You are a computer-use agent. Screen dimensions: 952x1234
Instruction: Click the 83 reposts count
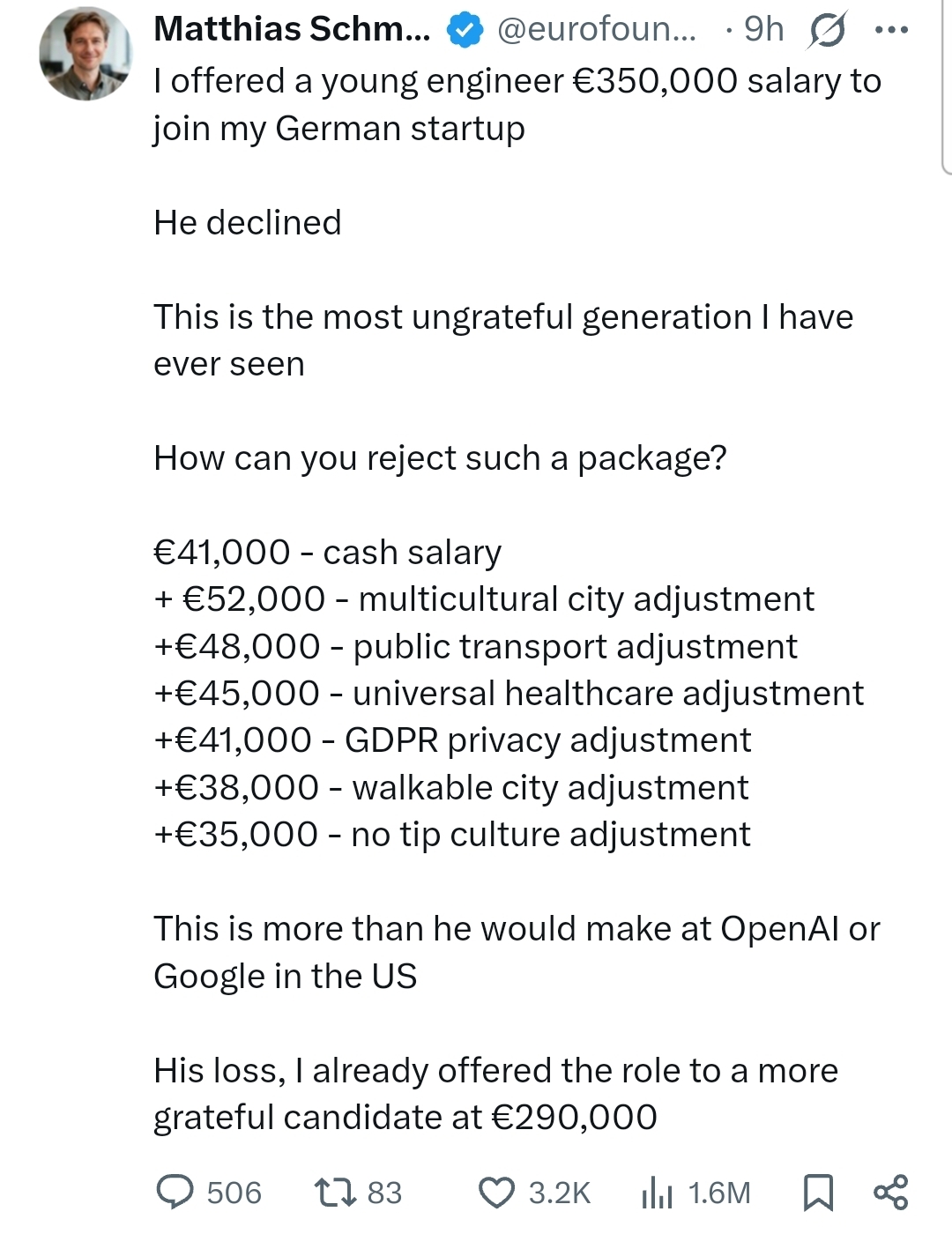[x=384, y=1193]
